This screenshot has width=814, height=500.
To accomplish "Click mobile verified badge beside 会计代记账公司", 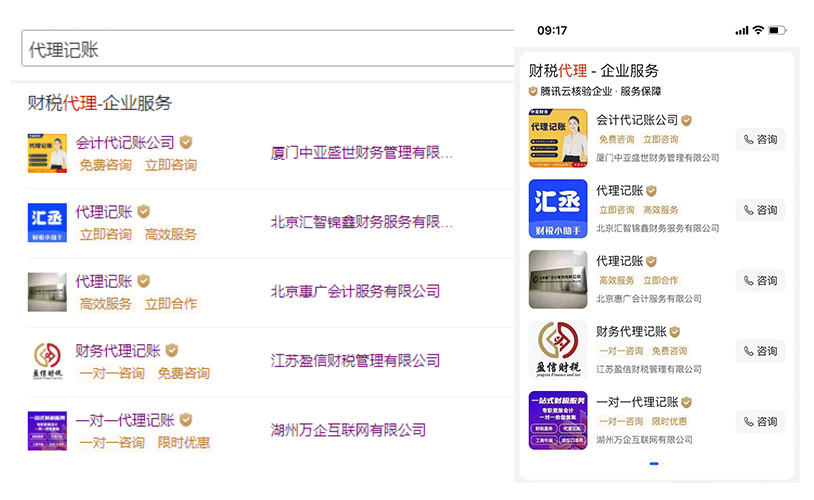I will click(x=686, y=120).
